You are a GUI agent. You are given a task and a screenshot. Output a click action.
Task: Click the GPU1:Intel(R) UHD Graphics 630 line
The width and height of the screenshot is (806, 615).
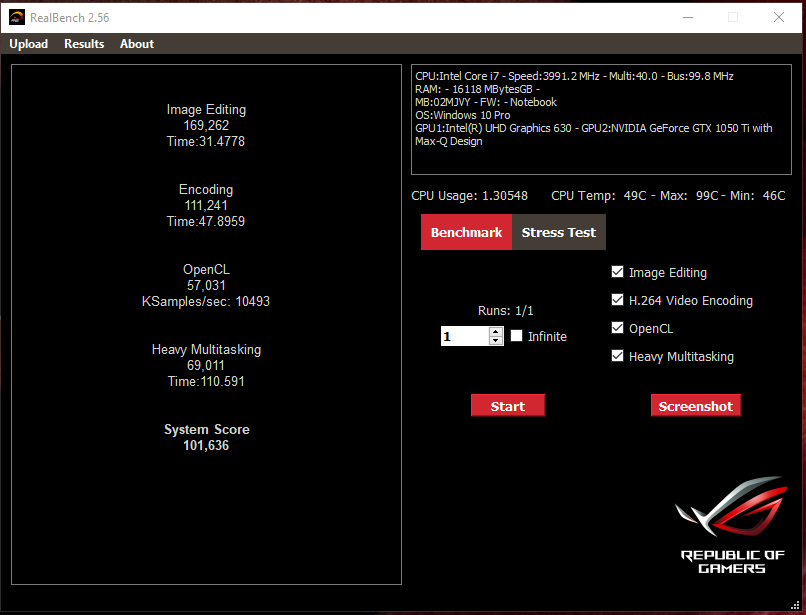[x=594, y=134]
